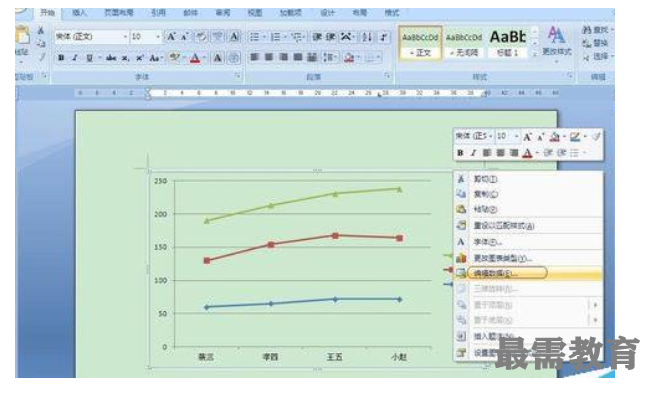This screenshot has height=393, width=646.
Task: Apply subscript formatting in the ribbon
Action: click(x=125, y=58)
